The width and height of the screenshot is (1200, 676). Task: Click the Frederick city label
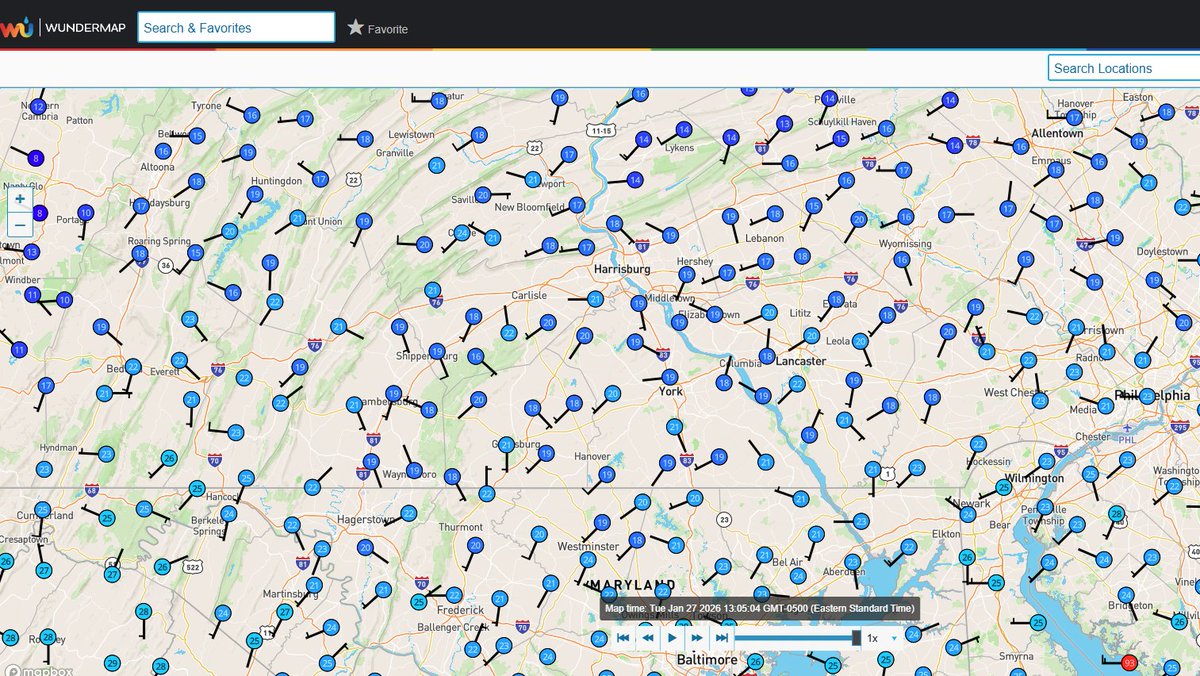(x=461, y=609)
